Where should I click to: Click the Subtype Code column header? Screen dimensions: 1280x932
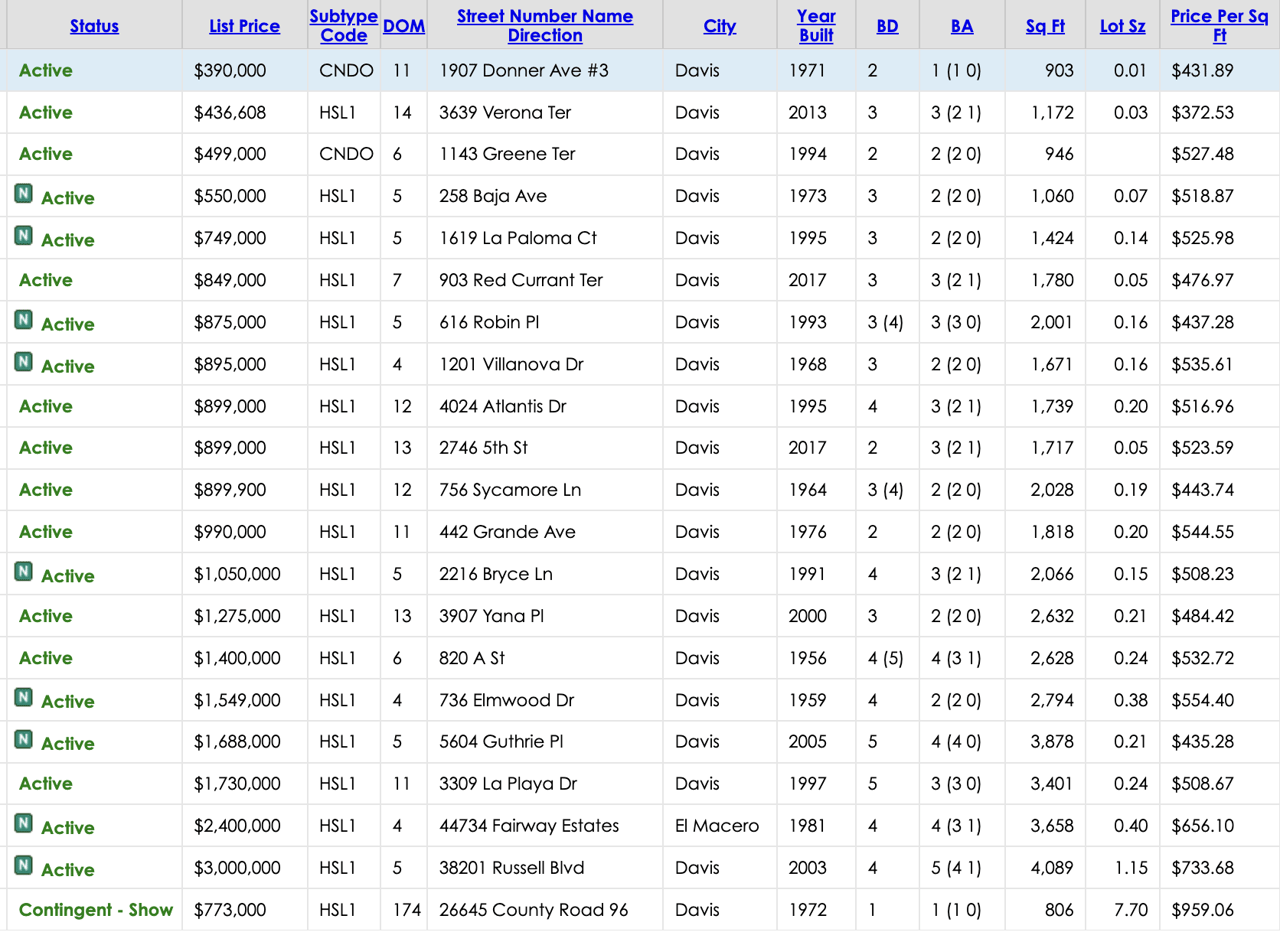343,26
